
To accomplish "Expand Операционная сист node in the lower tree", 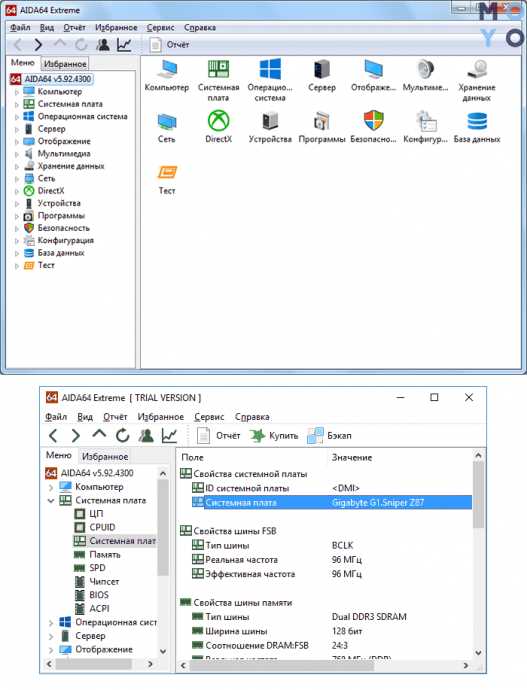I will click(51, 623).
